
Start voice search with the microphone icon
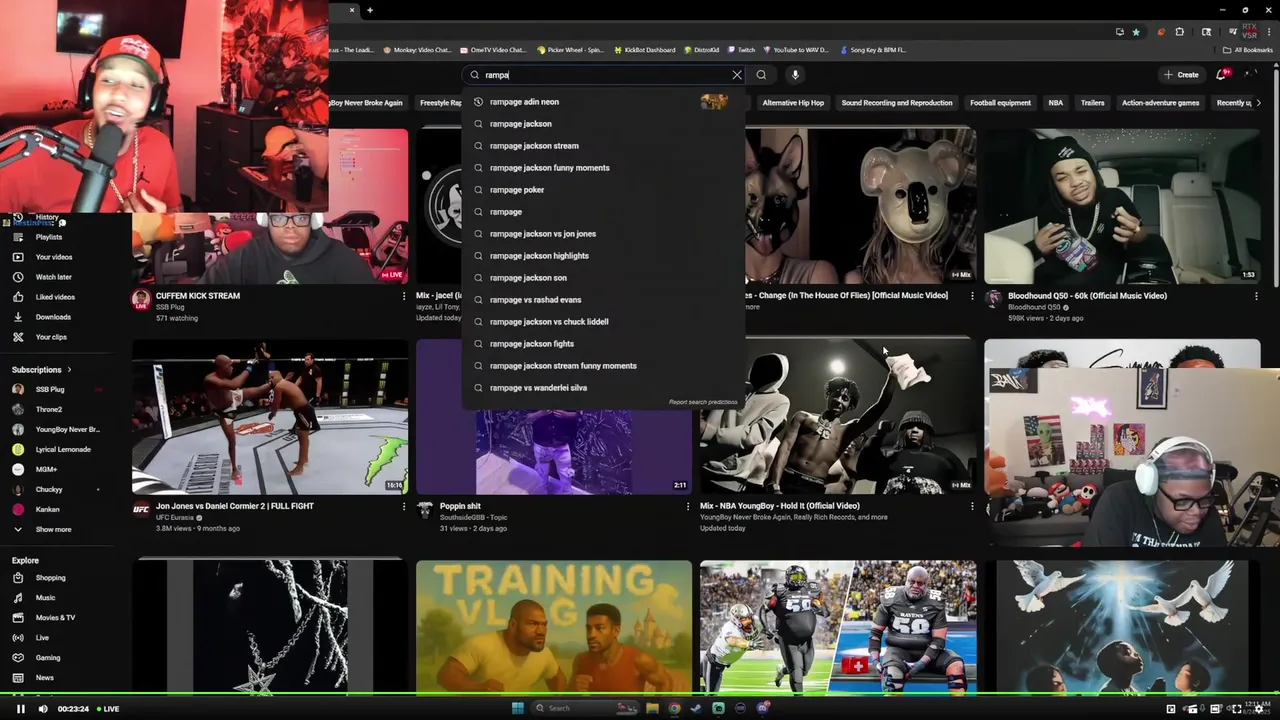pyautogui.click(x=795, y=75)
